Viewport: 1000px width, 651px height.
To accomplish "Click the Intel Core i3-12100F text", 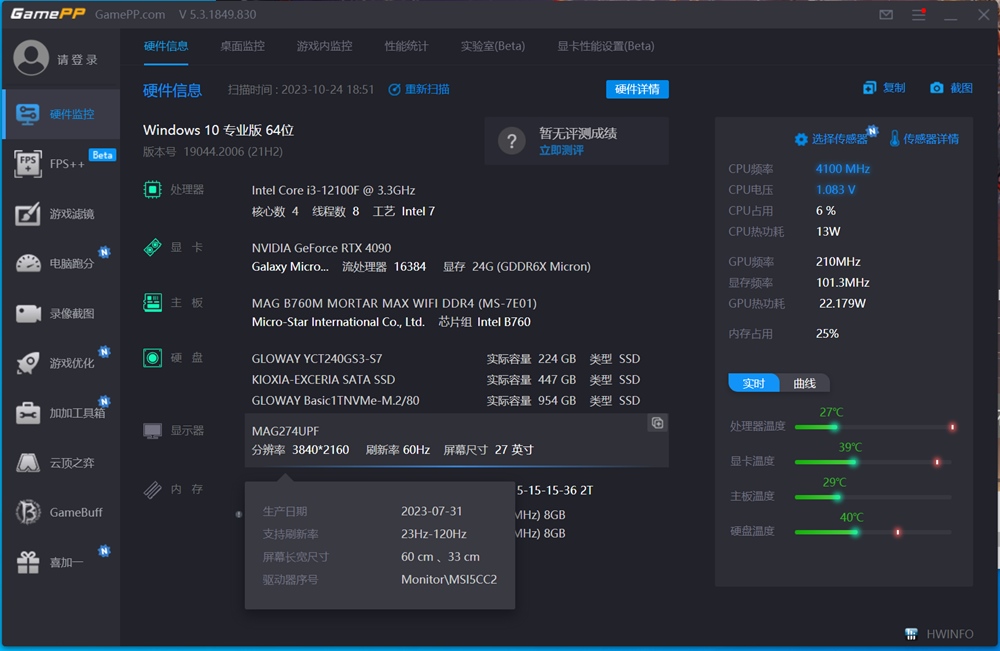I will pyautogui.click(x=333, y=190).
